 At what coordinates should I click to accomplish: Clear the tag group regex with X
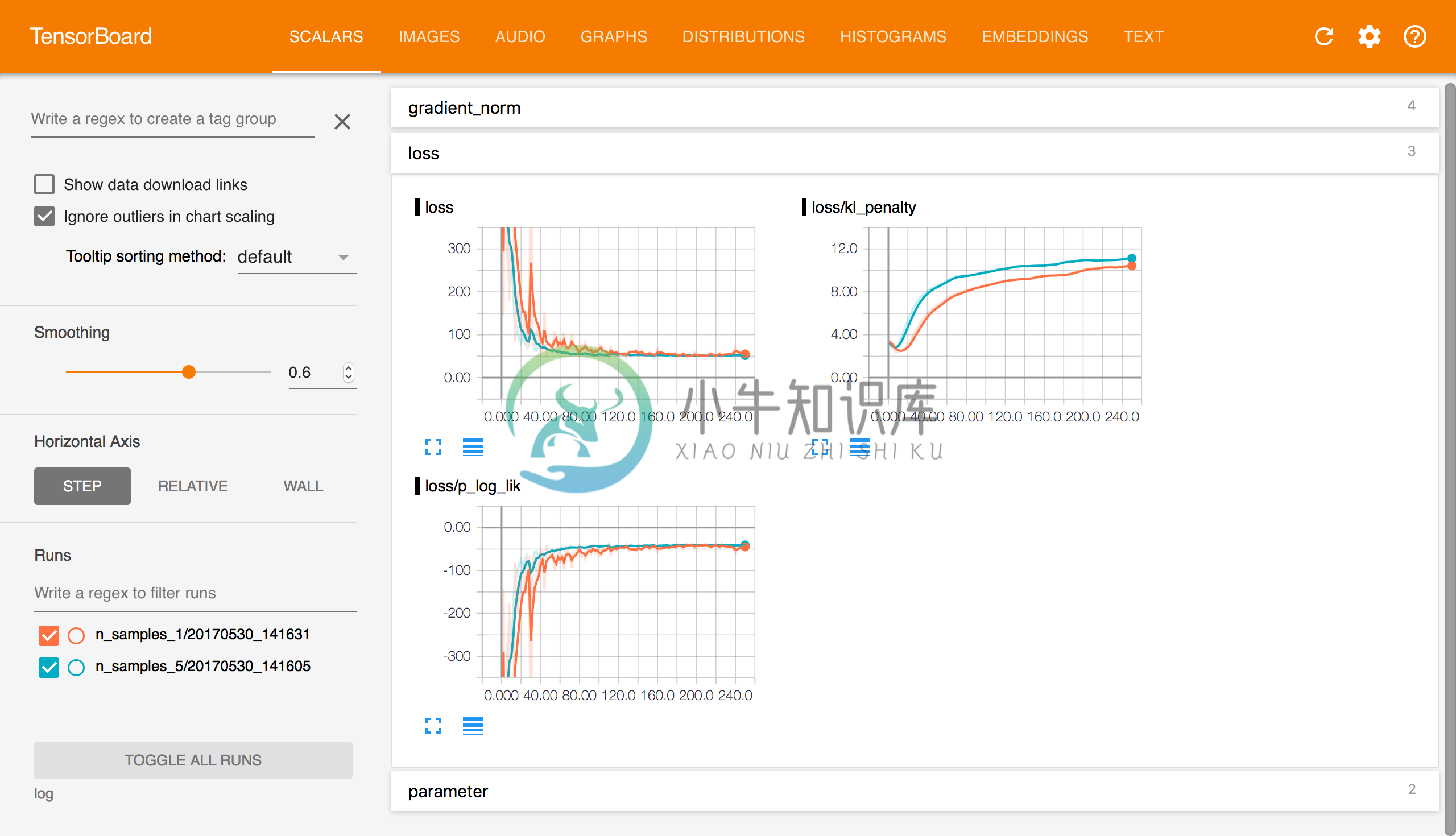[x=342, y=121]
